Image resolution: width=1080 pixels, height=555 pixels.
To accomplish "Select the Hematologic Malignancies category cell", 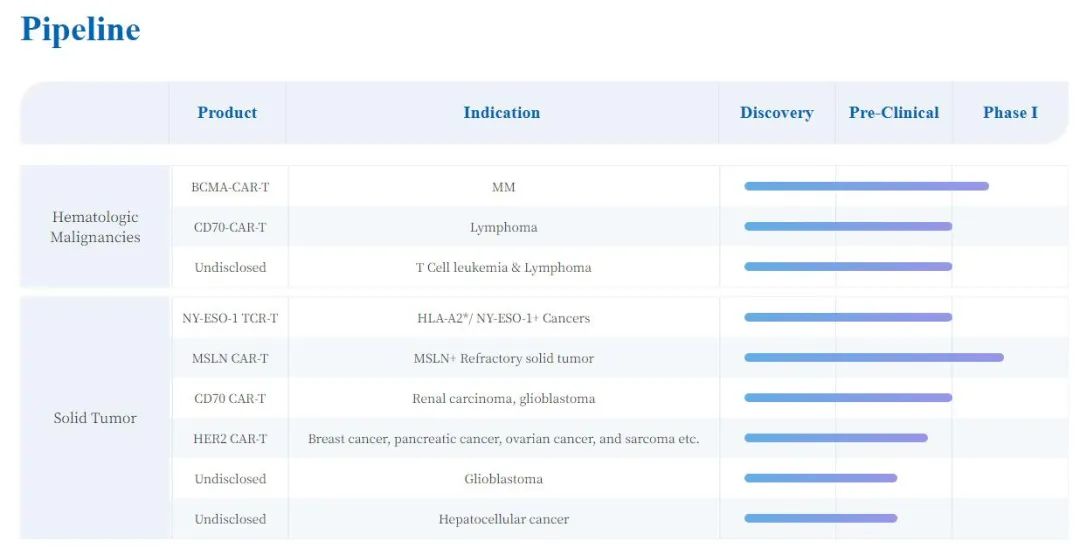I will coord(95,227).
